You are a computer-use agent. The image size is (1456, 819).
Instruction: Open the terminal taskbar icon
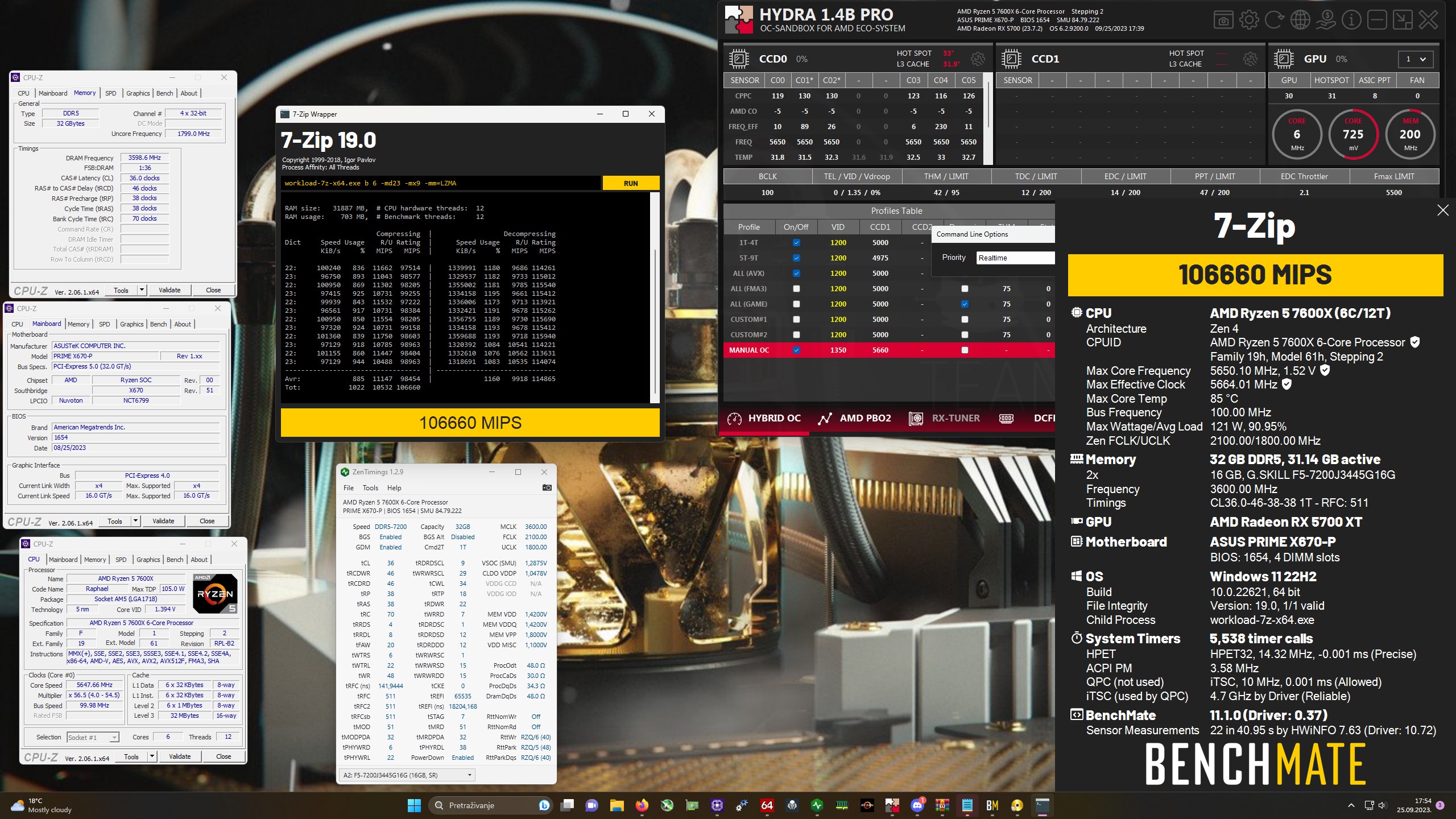[1043, 805]
